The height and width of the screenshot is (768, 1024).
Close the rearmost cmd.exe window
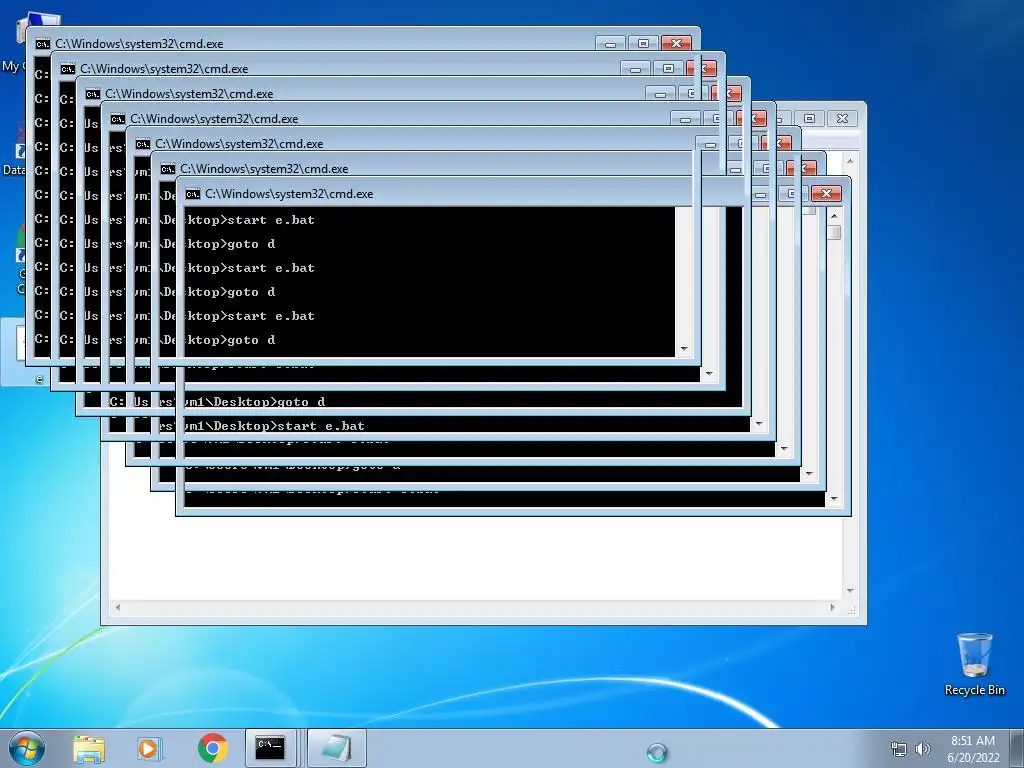pos(677,44)
